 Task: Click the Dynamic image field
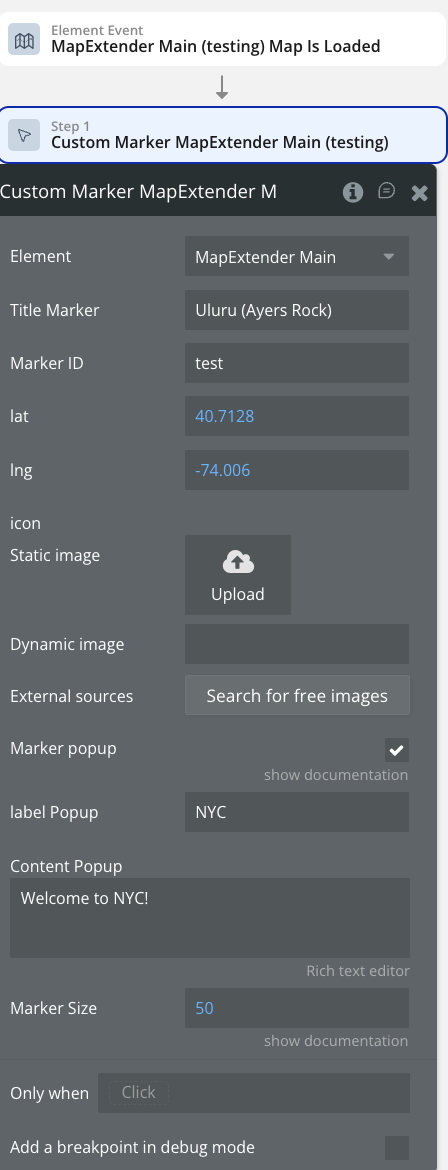[296, 644]
